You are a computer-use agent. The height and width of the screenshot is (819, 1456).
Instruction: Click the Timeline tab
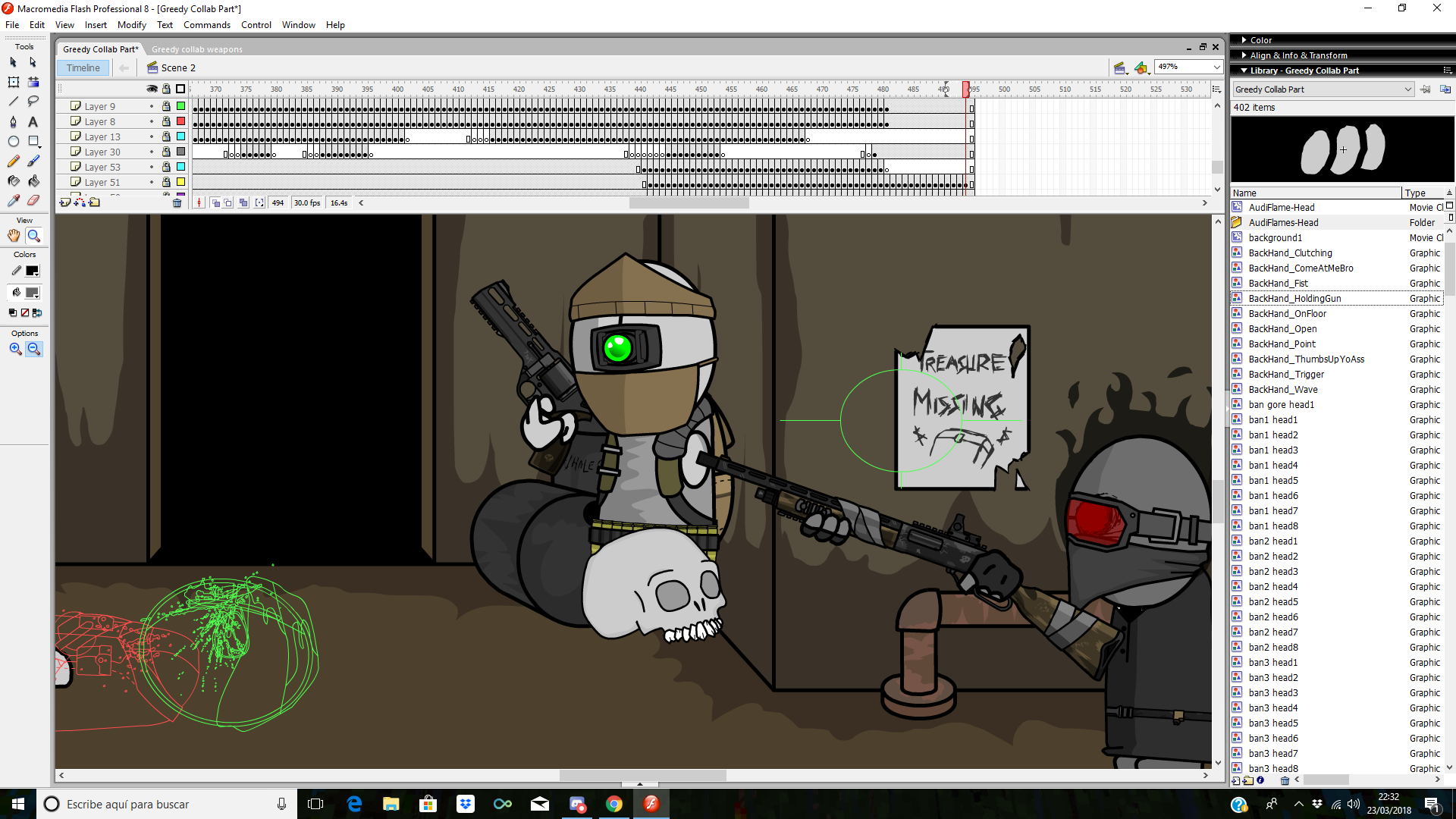[x=83, y=67]
